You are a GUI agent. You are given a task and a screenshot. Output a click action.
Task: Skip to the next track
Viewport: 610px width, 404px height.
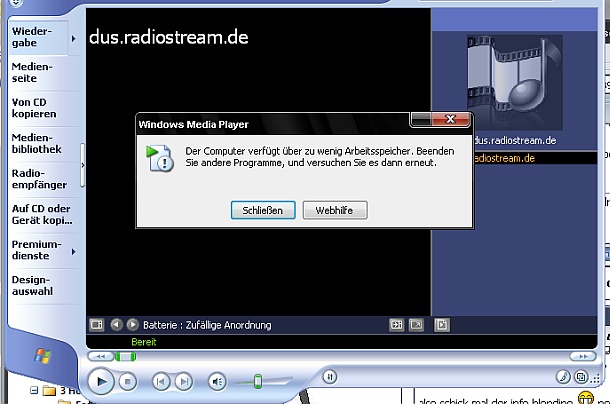point(184,382)
